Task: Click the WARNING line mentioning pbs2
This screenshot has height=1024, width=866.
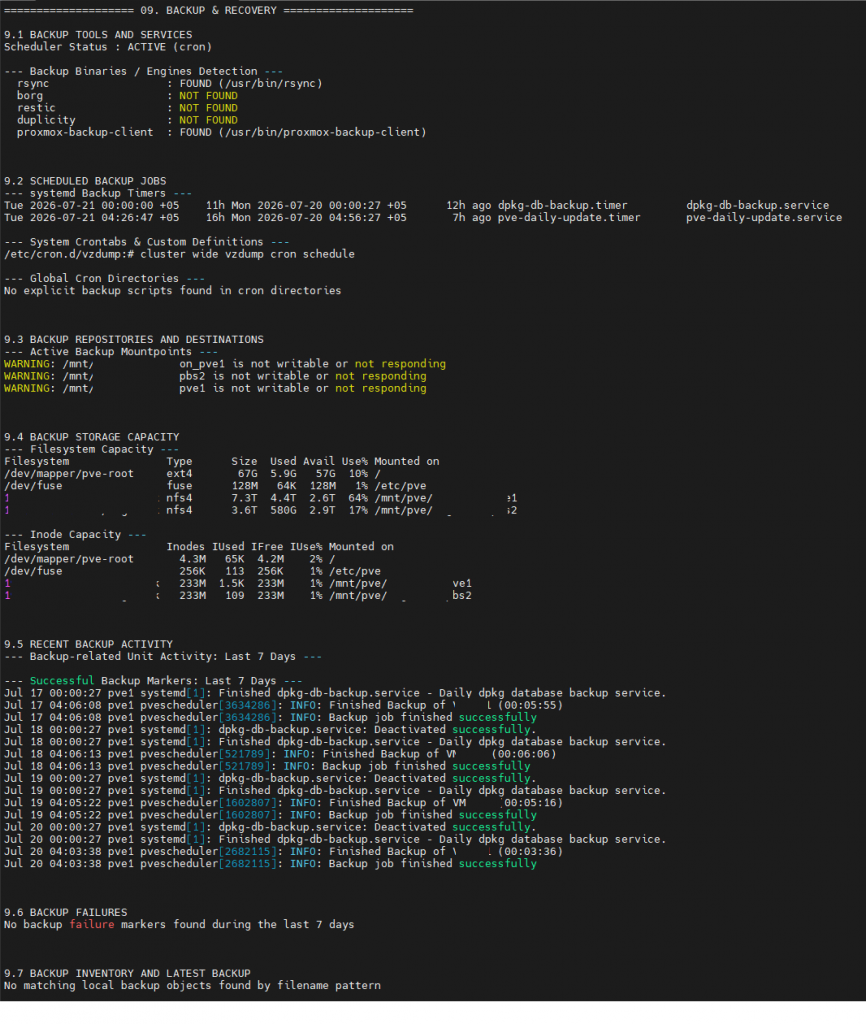Action: (215, 376)
